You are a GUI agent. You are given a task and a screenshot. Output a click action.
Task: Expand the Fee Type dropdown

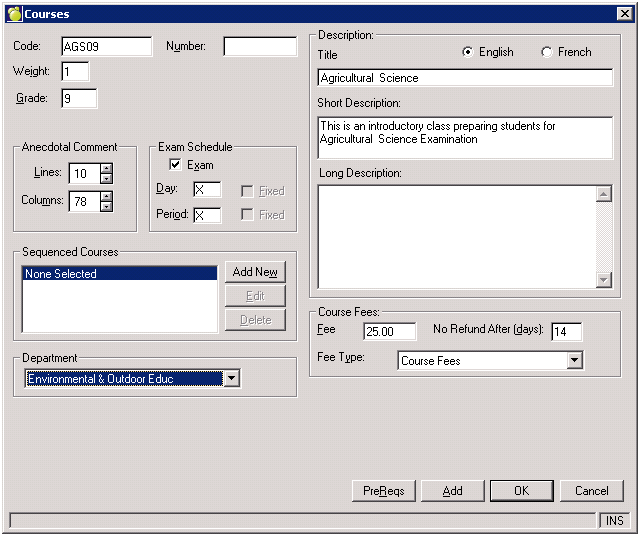click(574, 360)
